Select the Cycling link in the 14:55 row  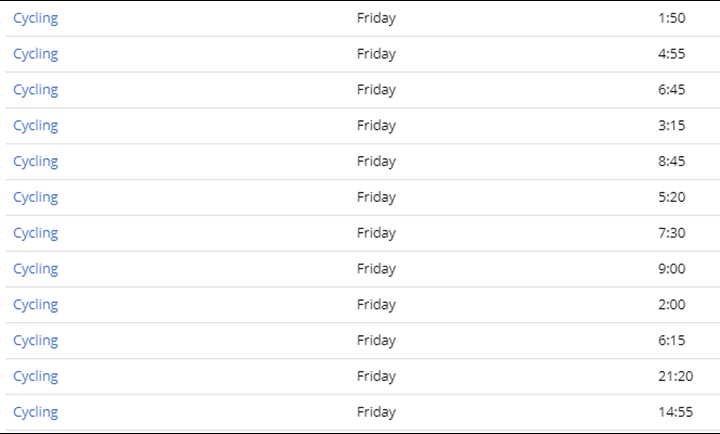(x=35, y=412)
